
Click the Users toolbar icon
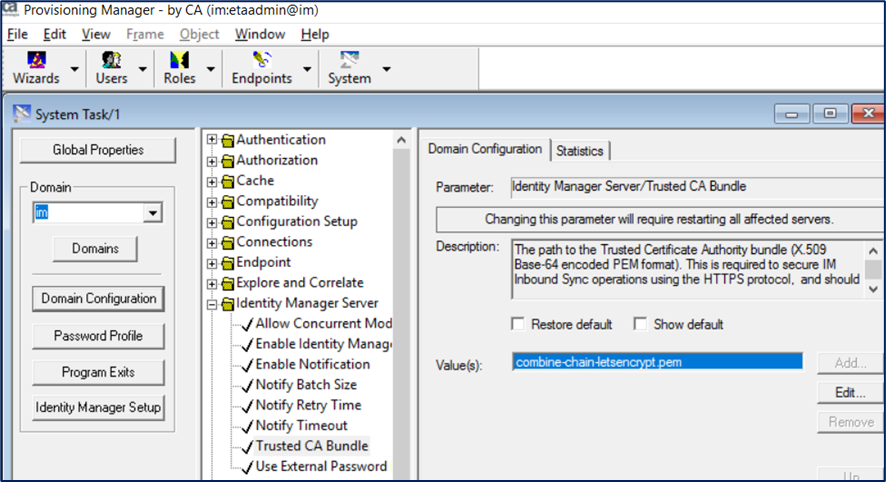[x=111, y=61]
